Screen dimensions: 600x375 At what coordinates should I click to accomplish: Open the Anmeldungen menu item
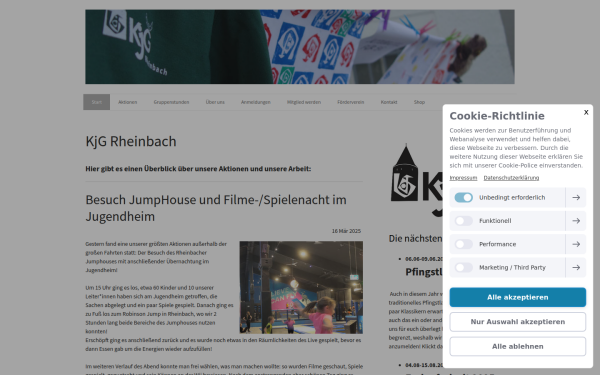[256, 102]
